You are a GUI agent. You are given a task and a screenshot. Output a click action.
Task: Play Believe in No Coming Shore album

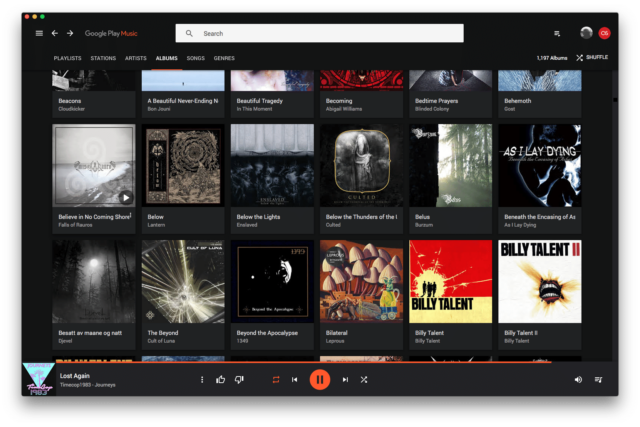(x=126, y=198)
